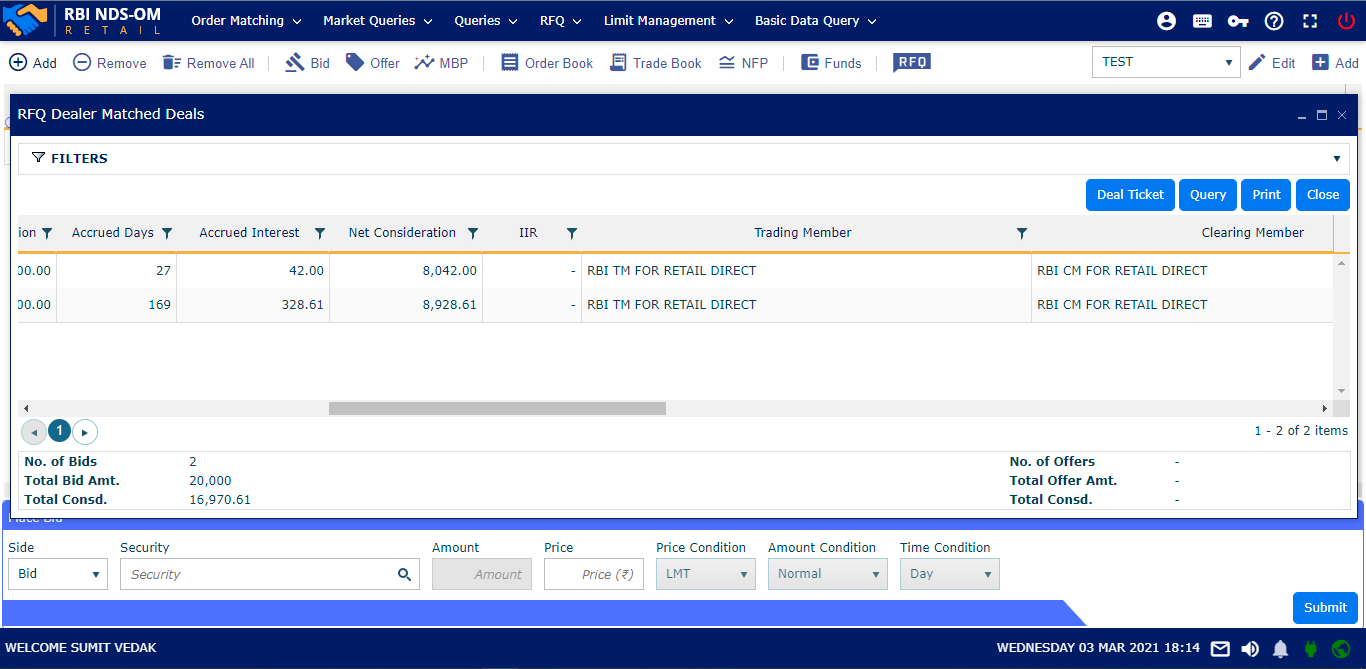Click the green plug connection icon
This screenshot has width=1366, height=669.
[x=1311, y=649]
